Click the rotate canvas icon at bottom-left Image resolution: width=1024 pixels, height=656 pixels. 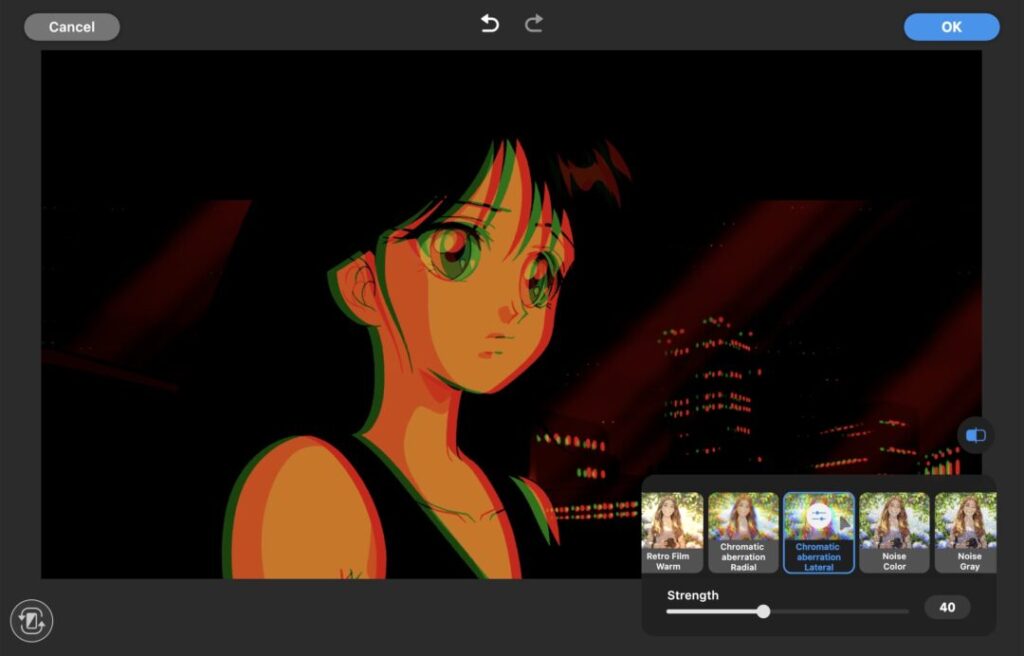pyautogui.click(x=32, y=621)
